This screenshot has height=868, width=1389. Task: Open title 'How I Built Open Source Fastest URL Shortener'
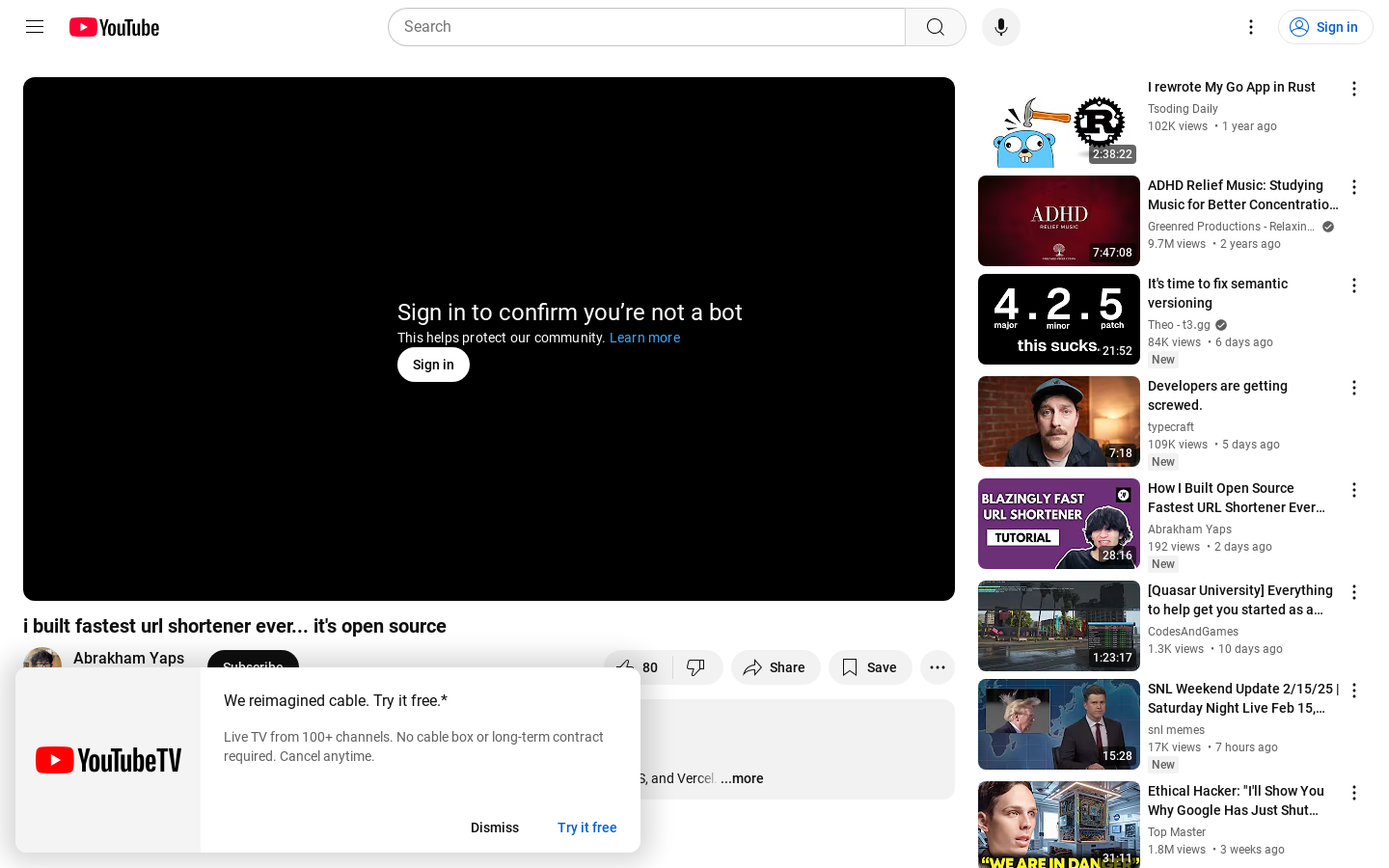point(1237,498)
